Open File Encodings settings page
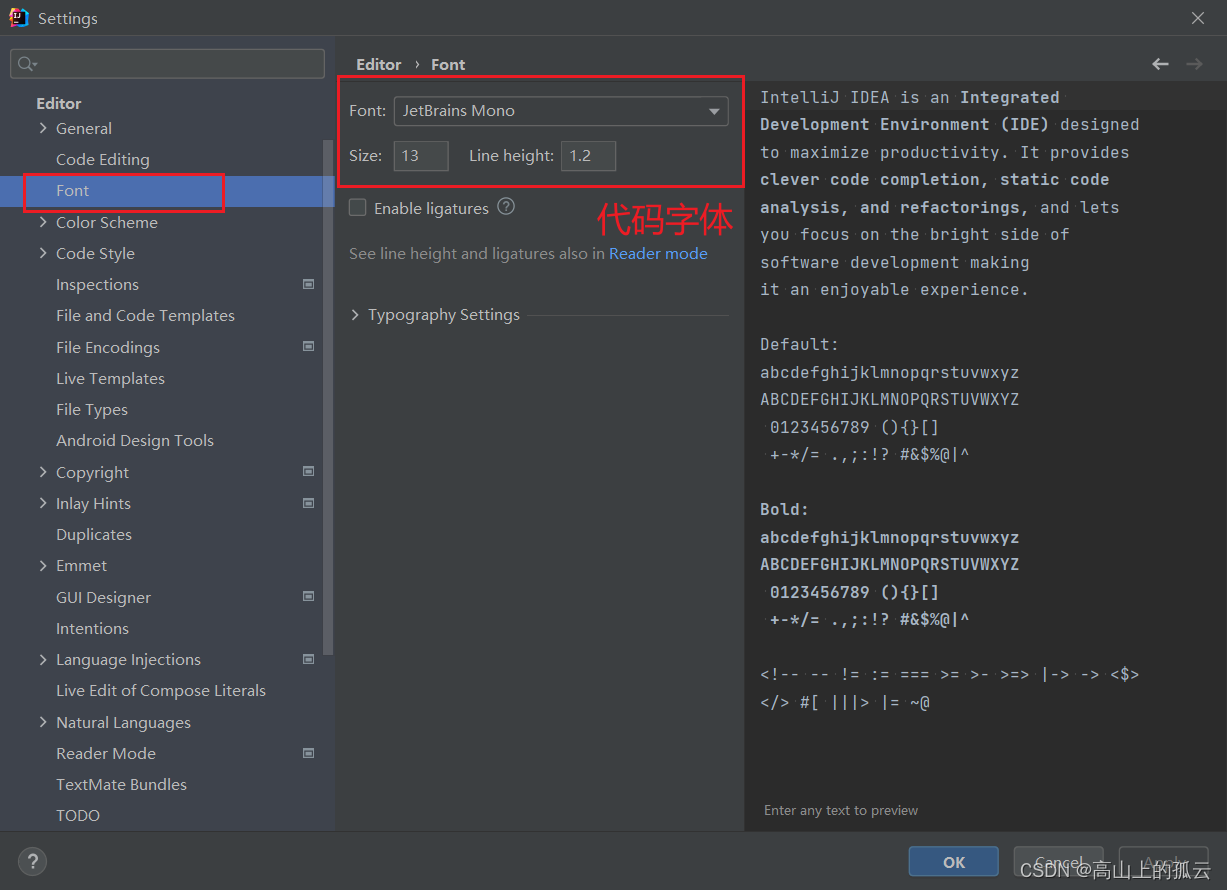This screenshot has height=890, width=1227. [x=108, y=347]
